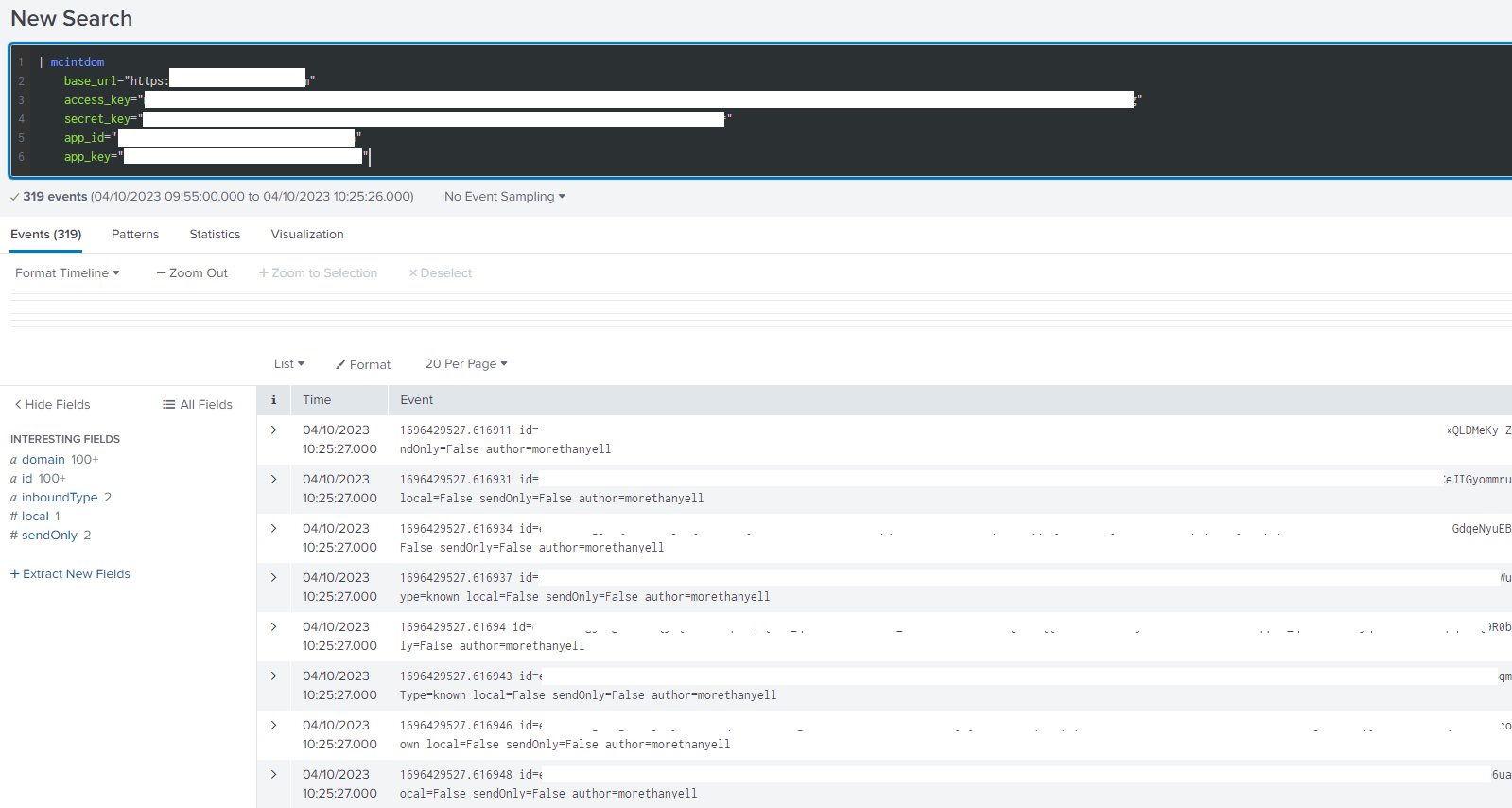
Task: Click the app_id line in the editor
Action: click(x=213, y=137)
